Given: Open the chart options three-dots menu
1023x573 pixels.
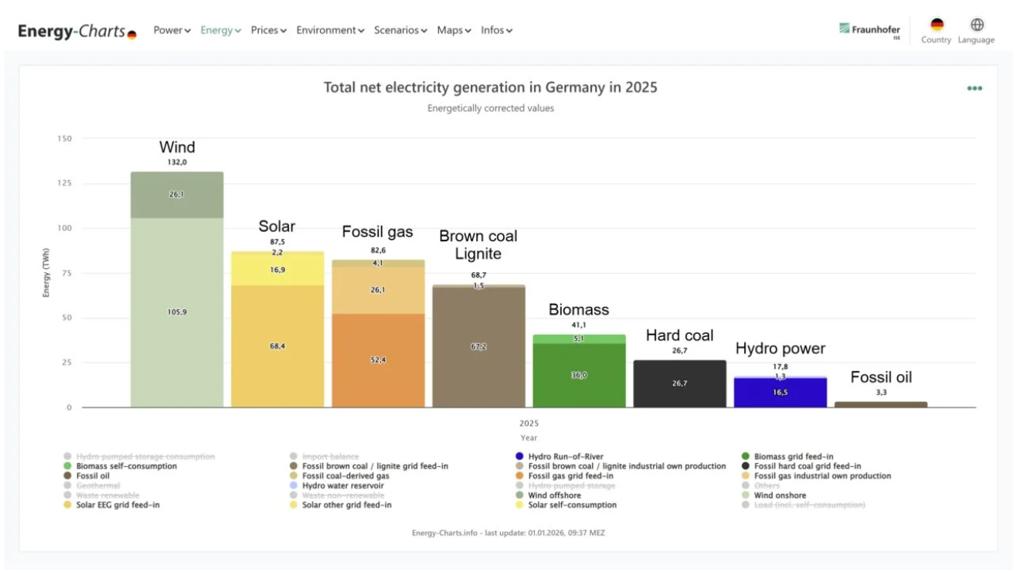Looking at the screenshot, I should [974, 88].
